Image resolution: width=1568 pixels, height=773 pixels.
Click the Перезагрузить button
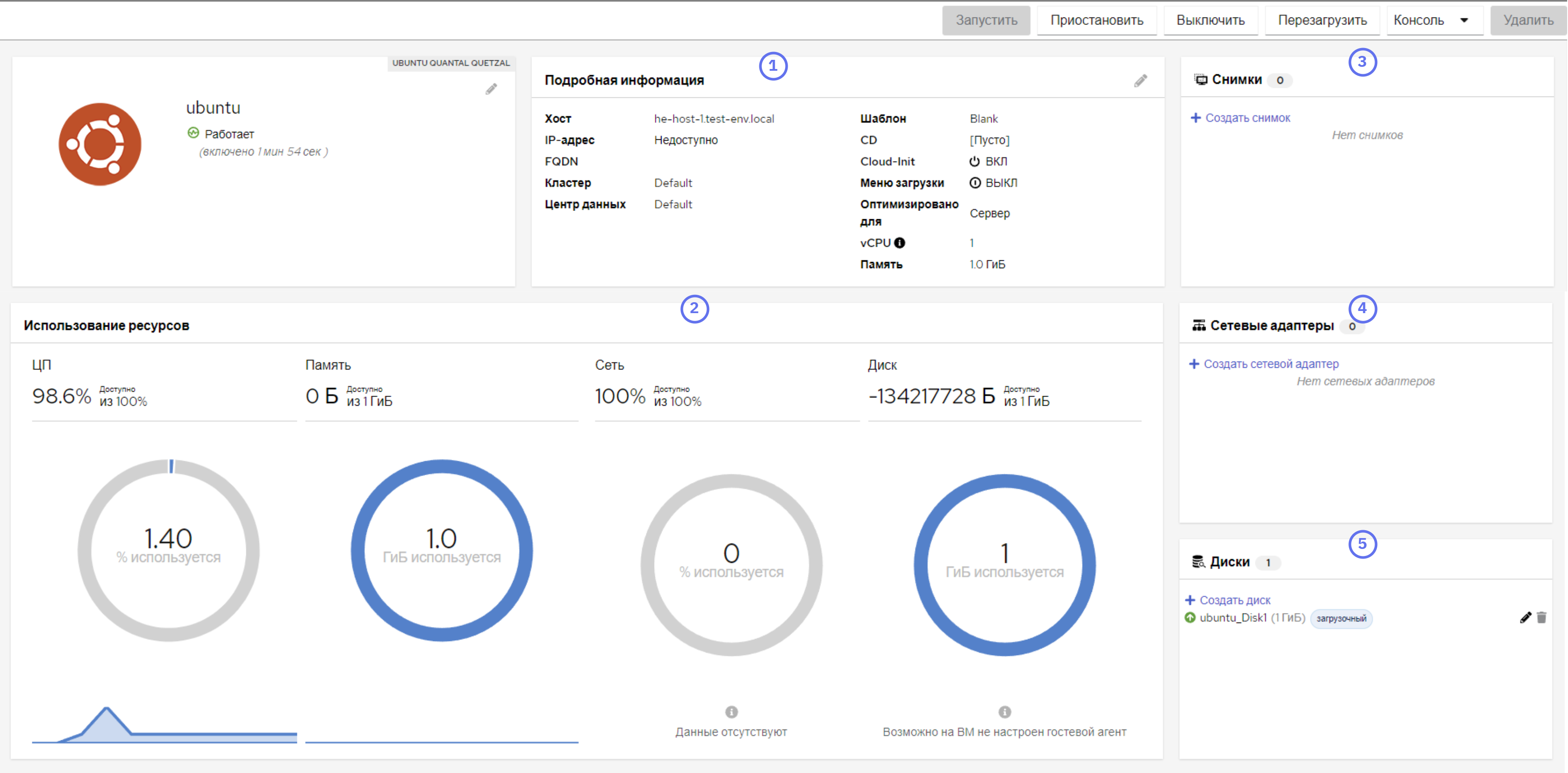[1322, 20]
